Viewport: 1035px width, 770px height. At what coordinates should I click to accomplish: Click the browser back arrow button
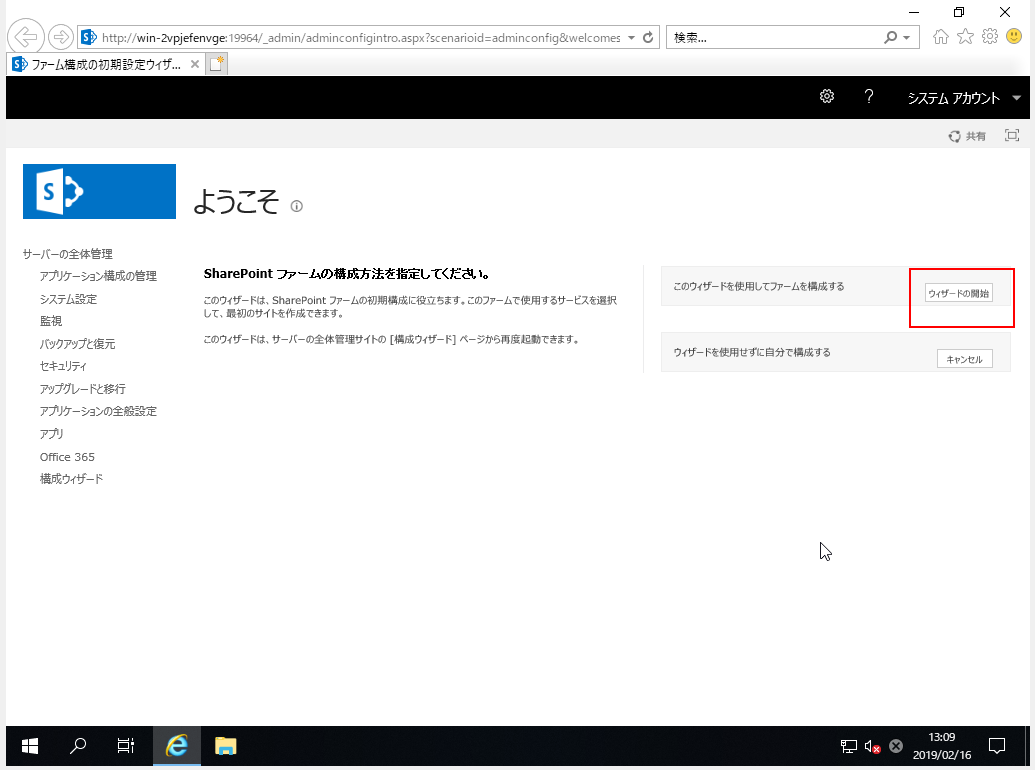[x=26, y=37]
